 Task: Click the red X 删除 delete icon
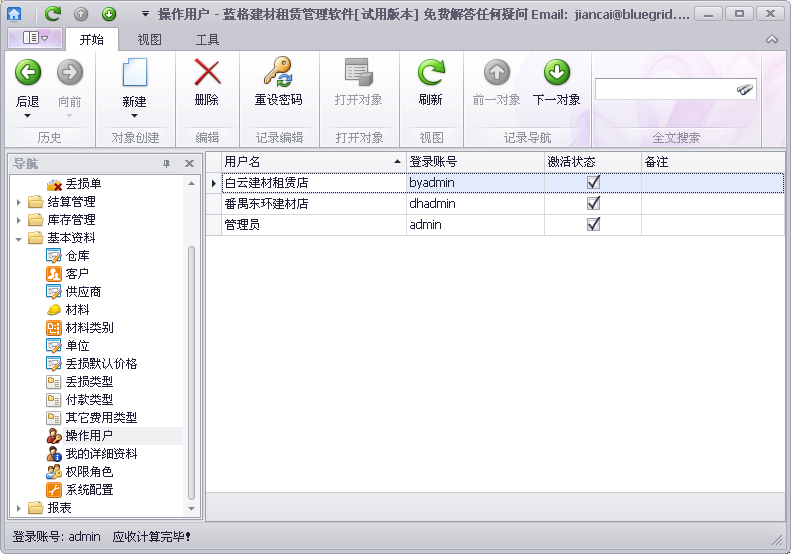point(207,73)
